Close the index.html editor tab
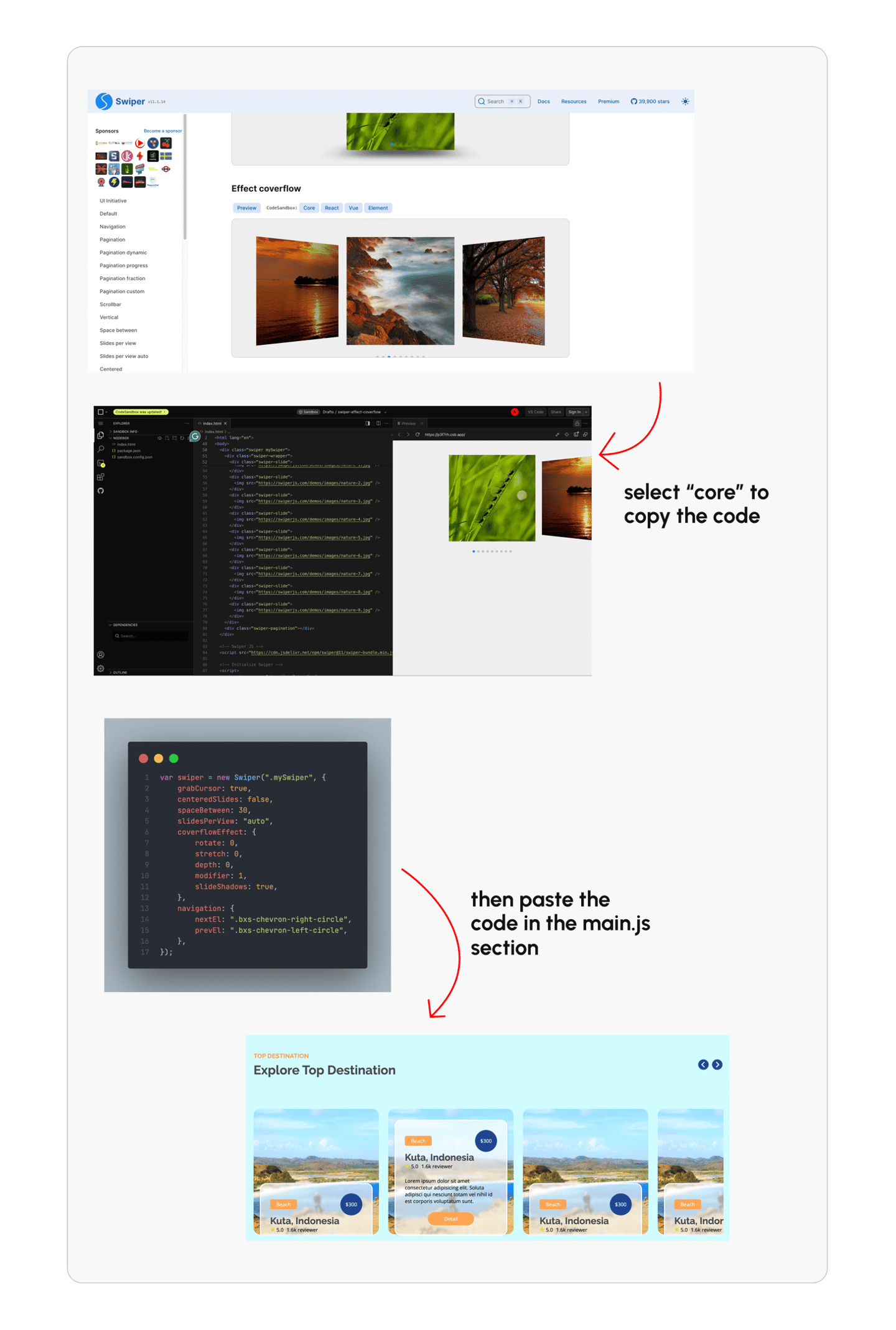Screen dimensions: 896x1330 tap(225, 423)
